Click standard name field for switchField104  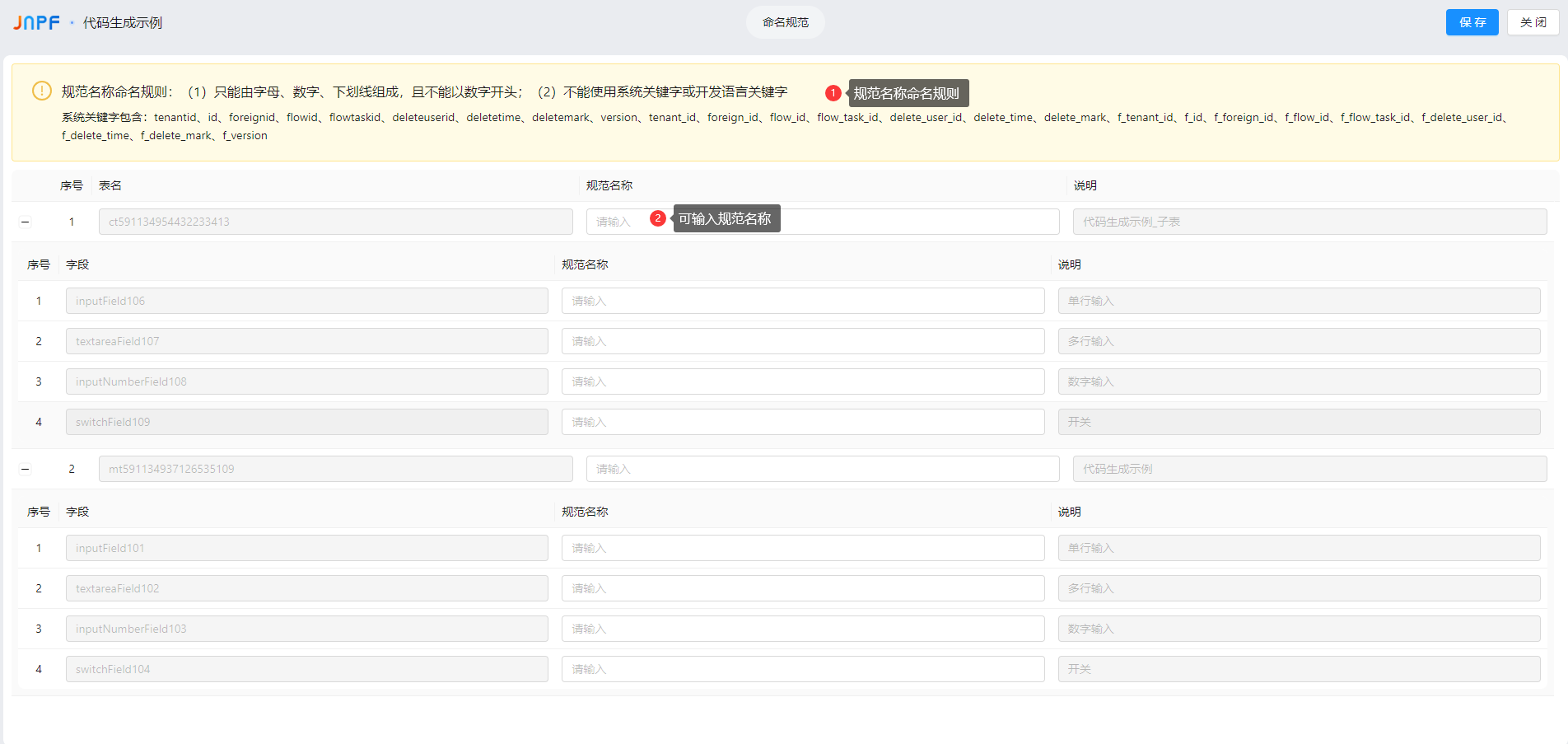click(x=802, y=669)
